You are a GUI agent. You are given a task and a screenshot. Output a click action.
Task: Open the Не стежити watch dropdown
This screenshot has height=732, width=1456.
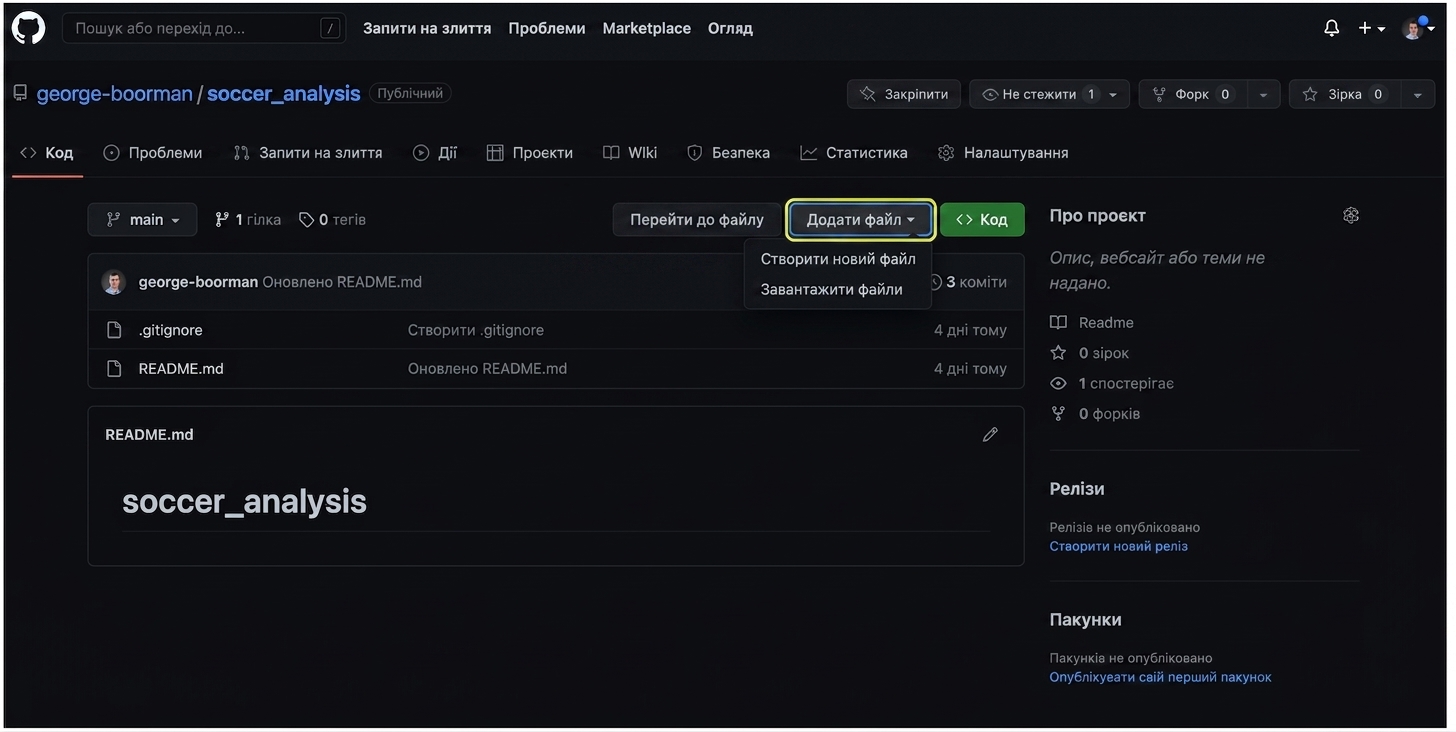[1050, 94]
